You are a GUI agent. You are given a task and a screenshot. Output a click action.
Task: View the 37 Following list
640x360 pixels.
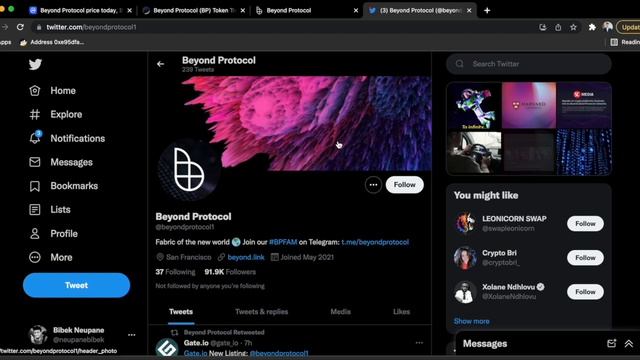point(175,272)
